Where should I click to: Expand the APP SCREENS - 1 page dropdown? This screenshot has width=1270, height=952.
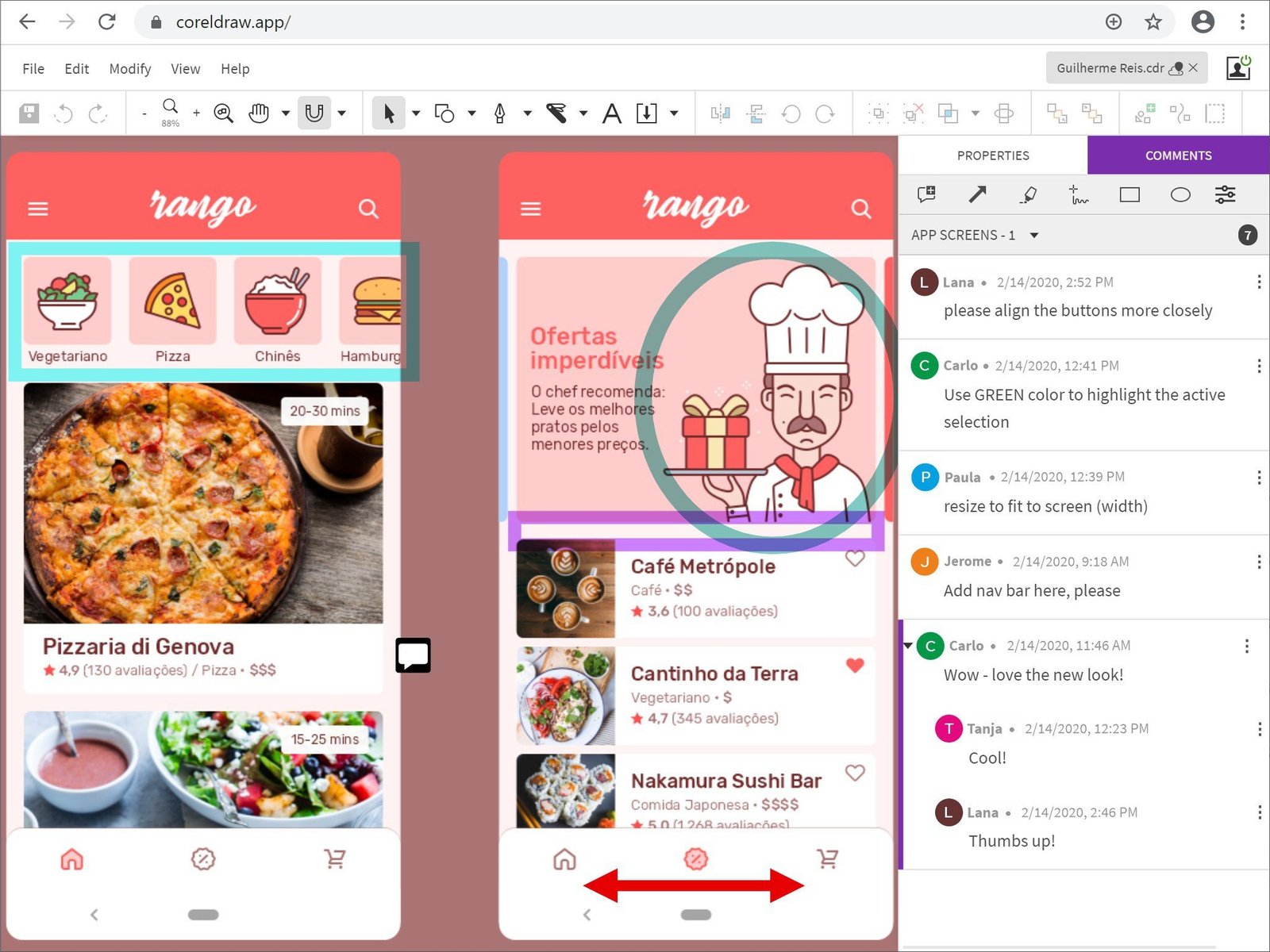1034,235
